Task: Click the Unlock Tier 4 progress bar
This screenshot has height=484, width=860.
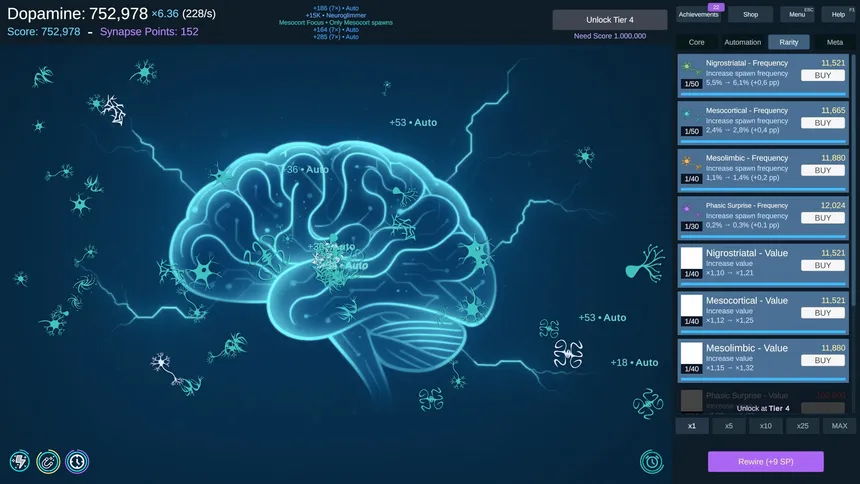Action: coord(610,20)
